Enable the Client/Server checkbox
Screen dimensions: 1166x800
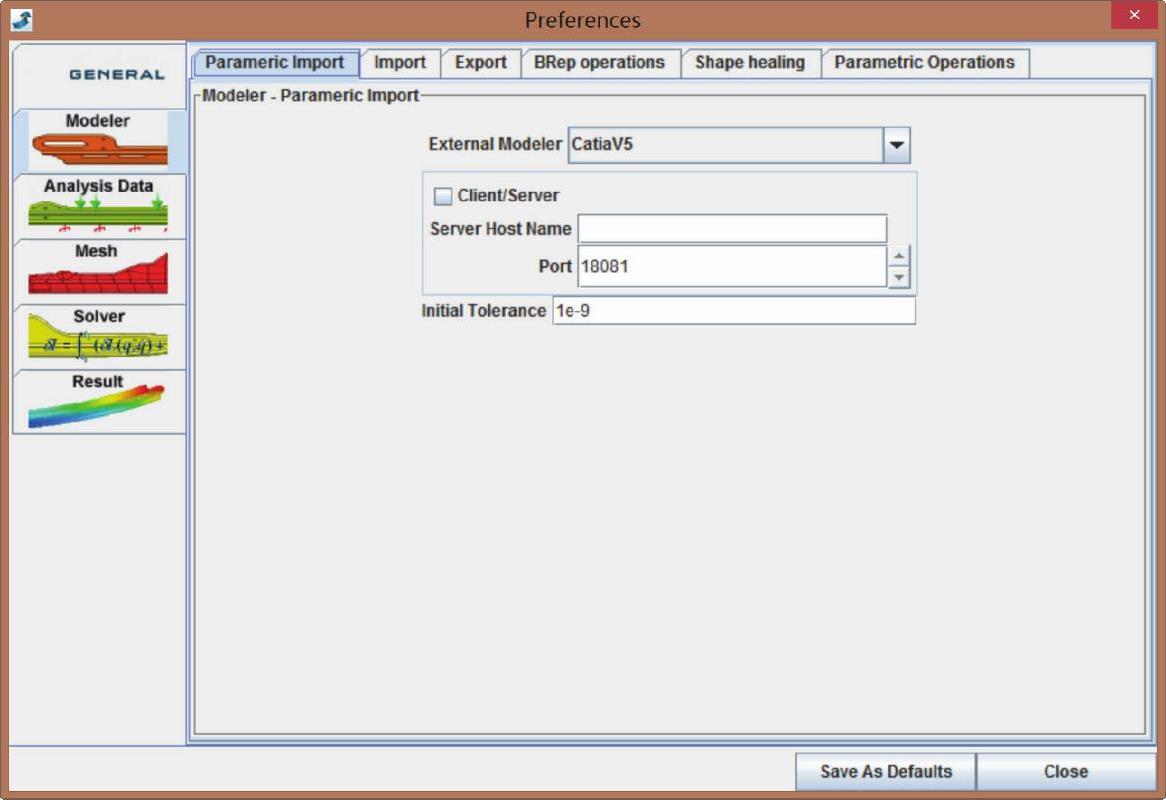[x=443, y=196]
